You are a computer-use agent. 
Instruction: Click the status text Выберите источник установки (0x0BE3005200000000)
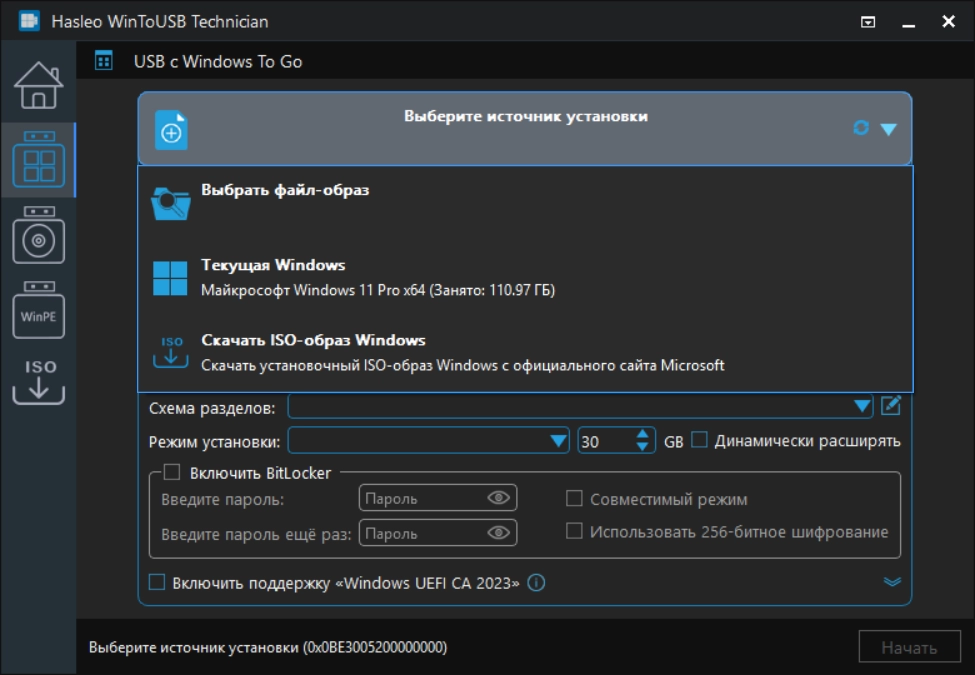[268, 647]
